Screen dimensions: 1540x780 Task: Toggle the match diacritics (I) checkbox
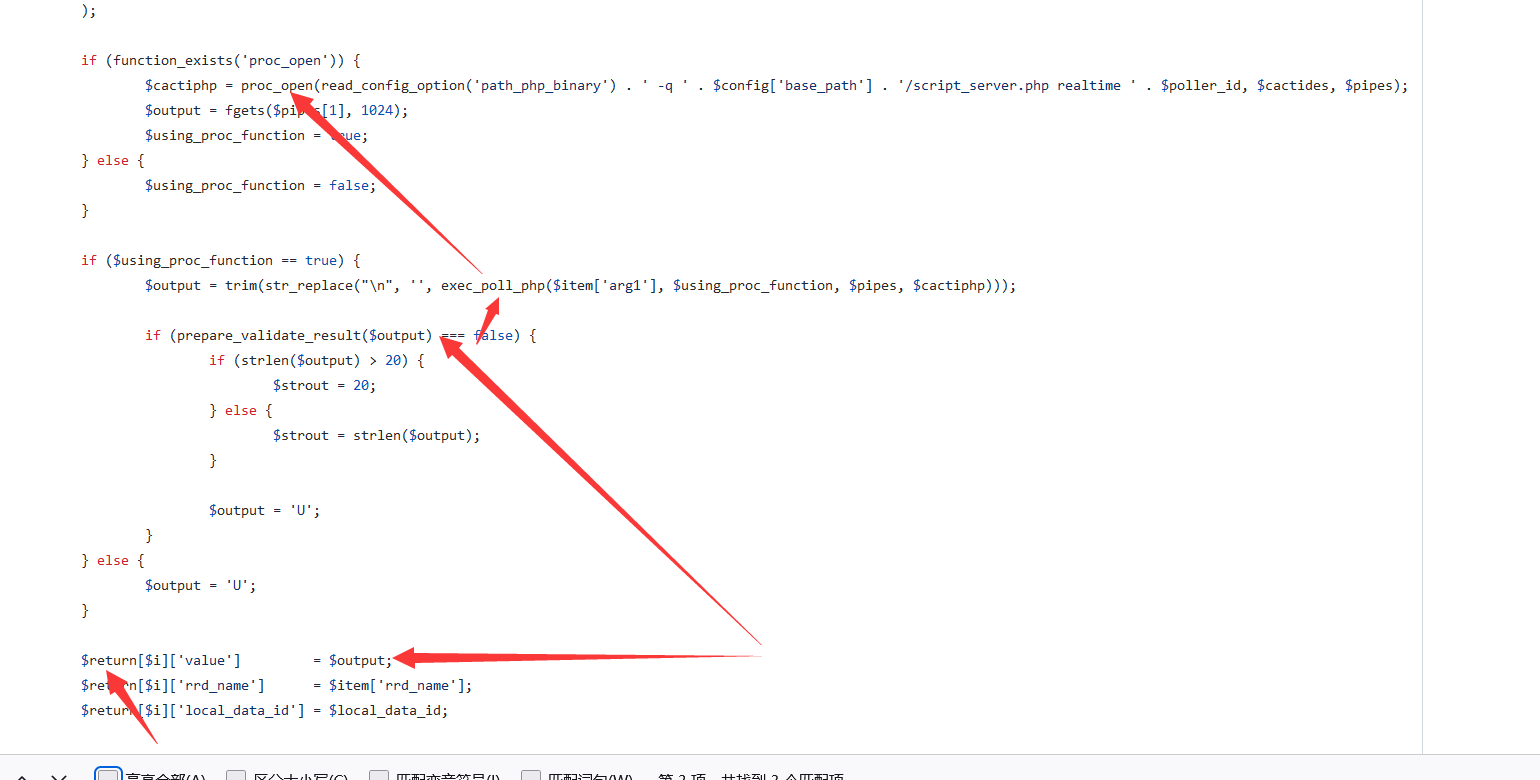(379, 777)
